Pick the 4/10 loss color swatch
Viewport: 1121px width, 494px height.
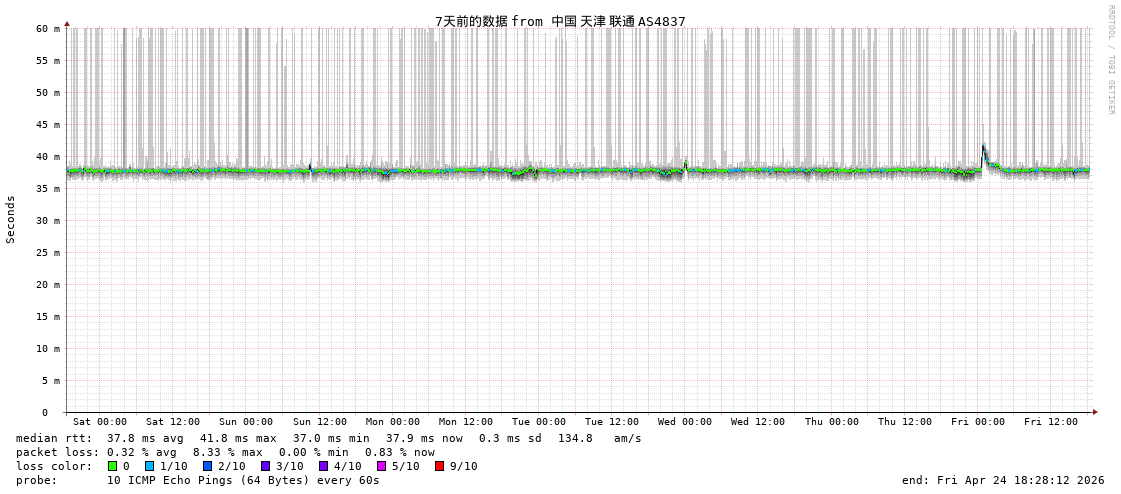click(324, 466)
